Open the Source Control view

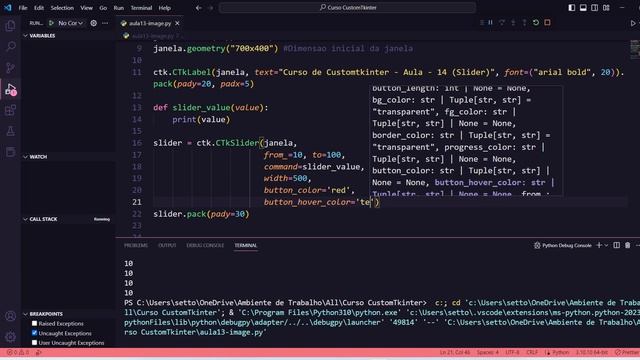point(11,68)
